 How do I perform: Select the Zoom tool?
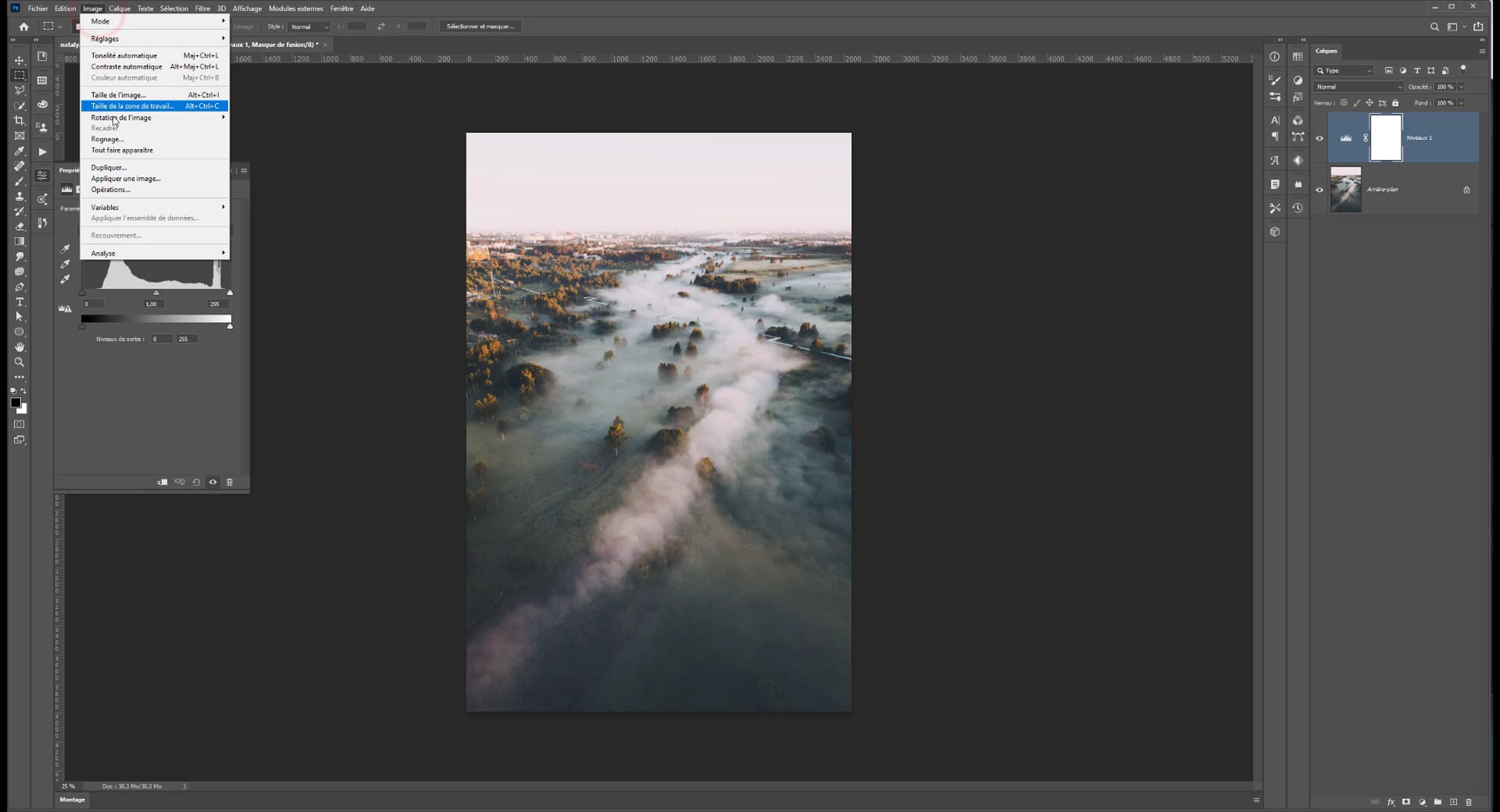click(x=19, y=362)
